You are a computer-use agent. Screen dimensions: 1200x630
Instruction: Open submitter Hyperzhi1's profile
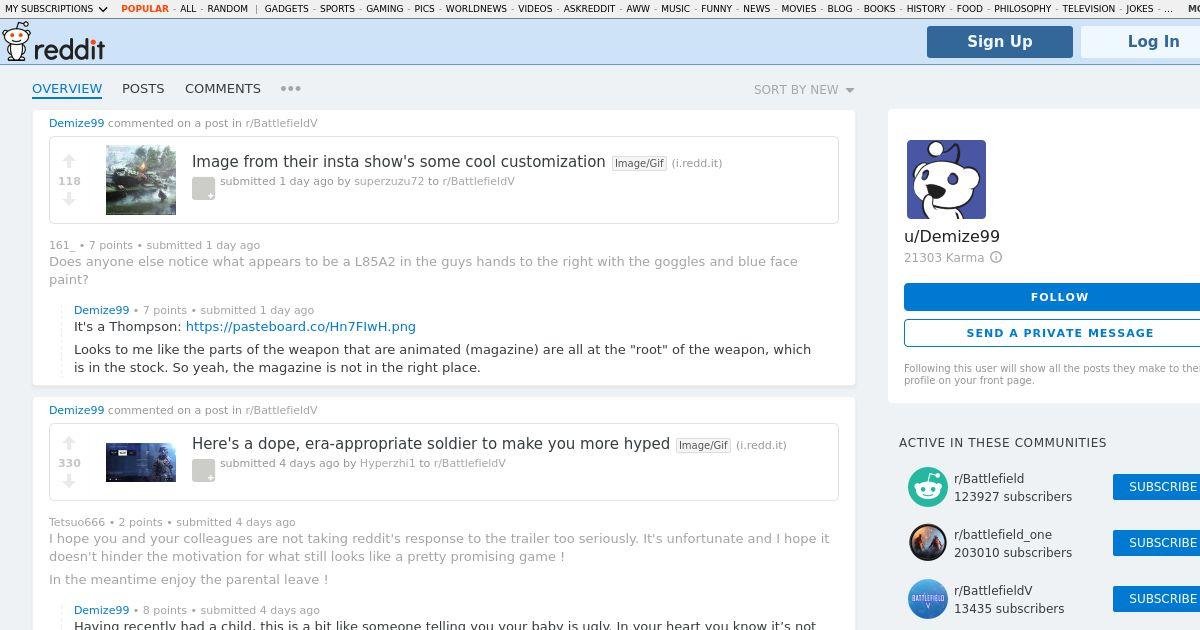(387, 464)
